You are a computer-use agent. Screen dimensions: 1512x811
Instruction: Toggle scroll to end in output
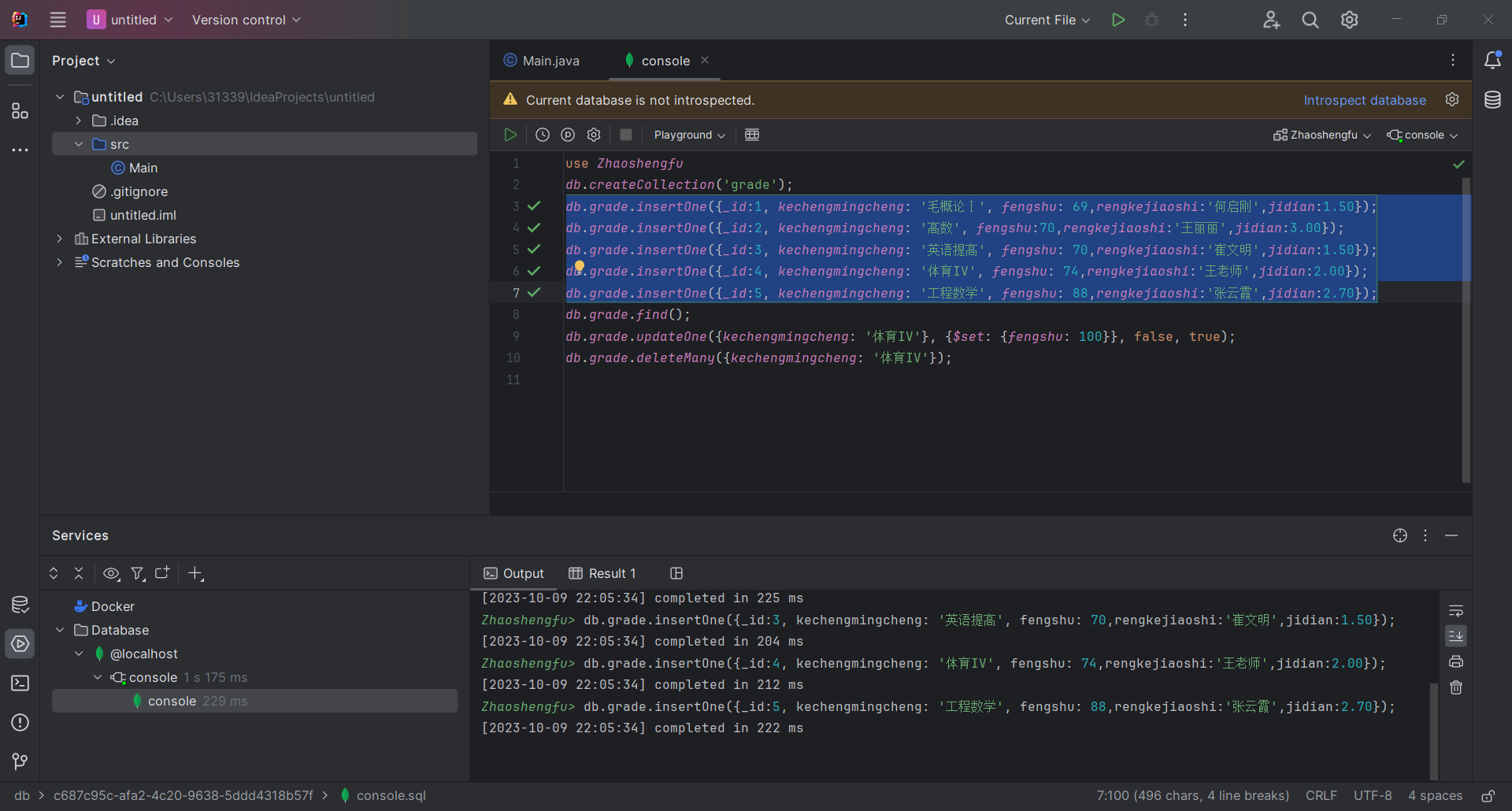tap(1456, 635)
